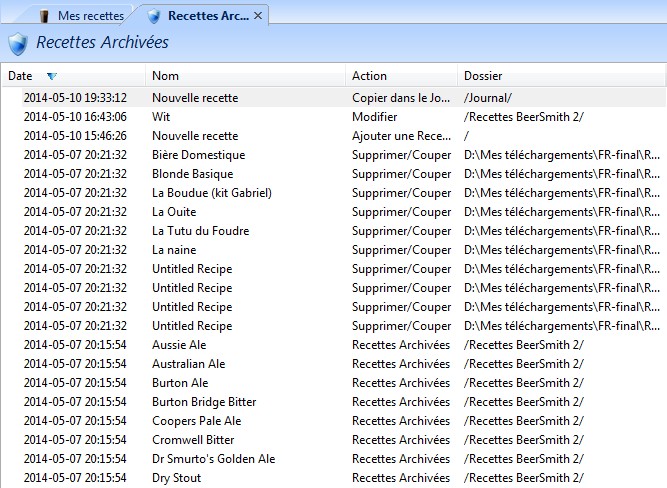Choose Dr Smurto's Golden Ale entry

pos(213,459)
